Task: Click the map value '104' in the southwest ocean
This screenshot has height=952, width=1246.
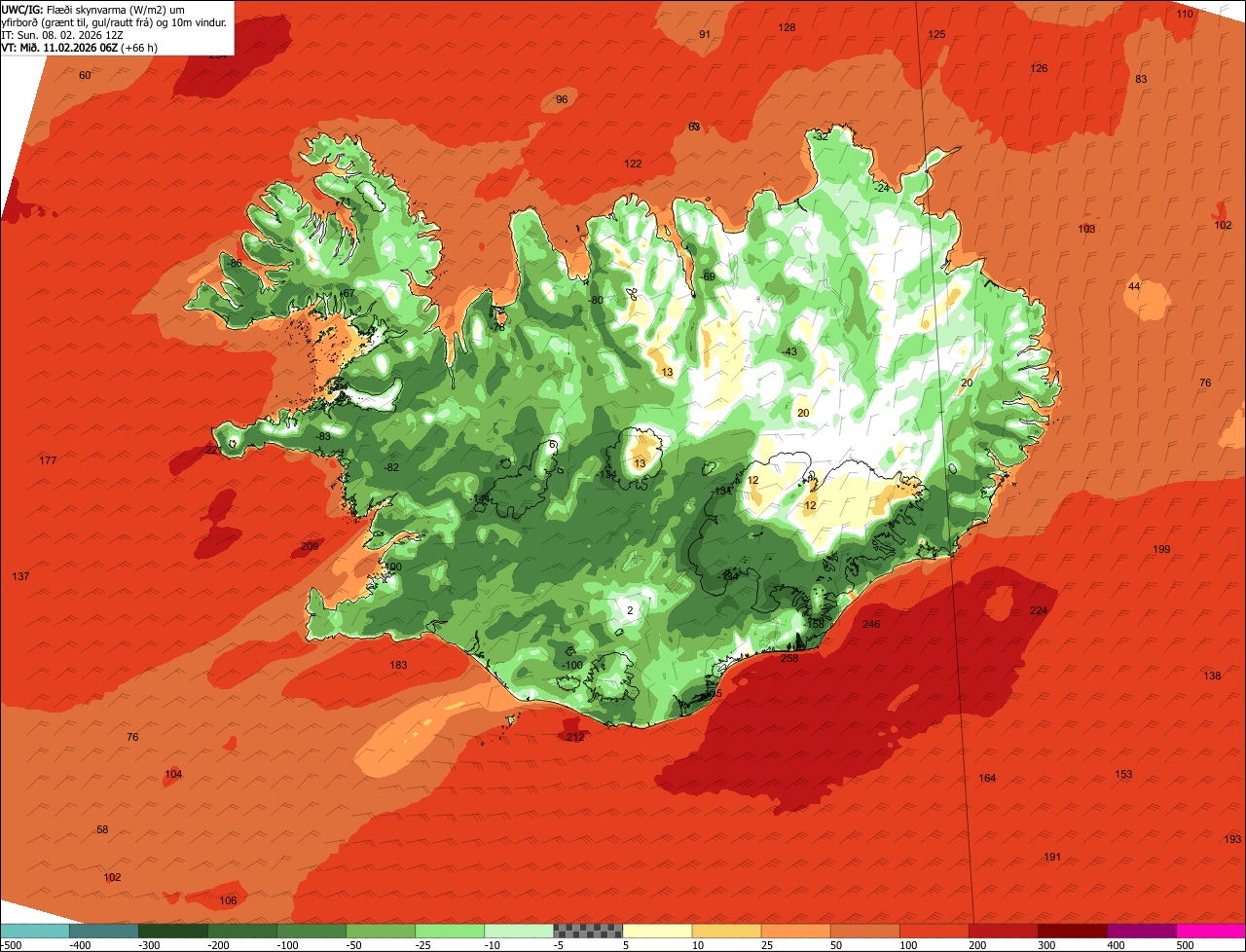Action: coord(173,775)
